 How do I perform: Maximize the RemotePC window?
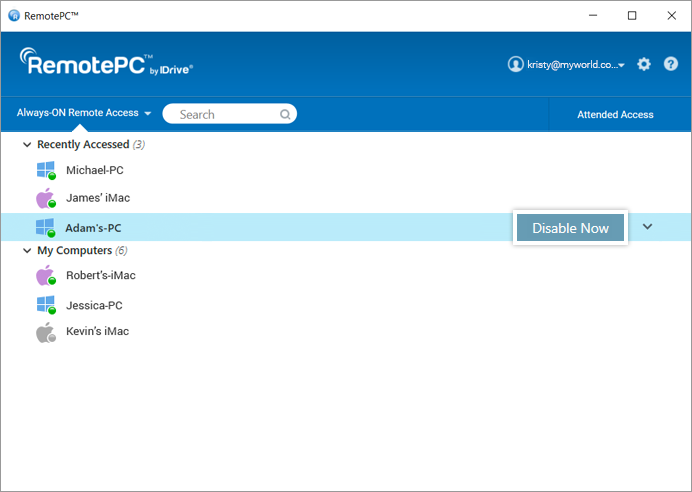click(632, 15)
